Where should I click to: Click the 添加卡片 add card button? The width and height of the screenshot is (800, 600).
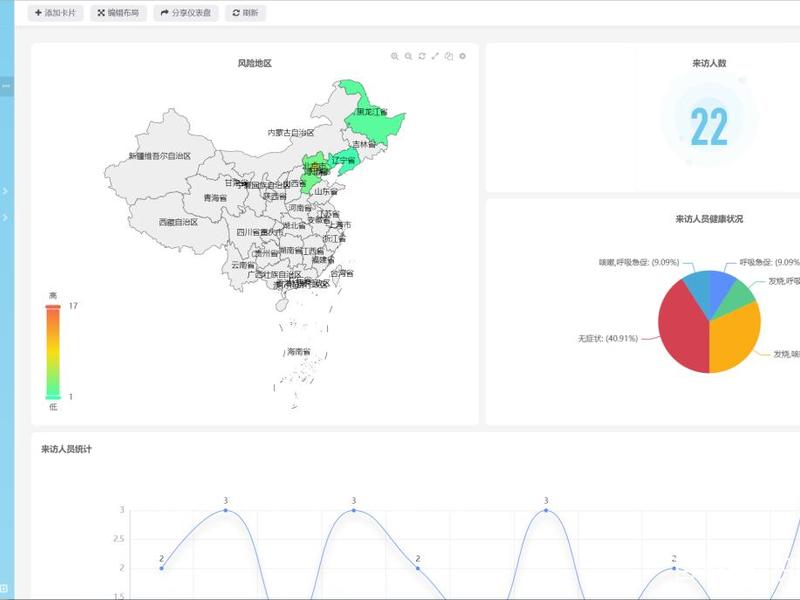coord(55,13)
